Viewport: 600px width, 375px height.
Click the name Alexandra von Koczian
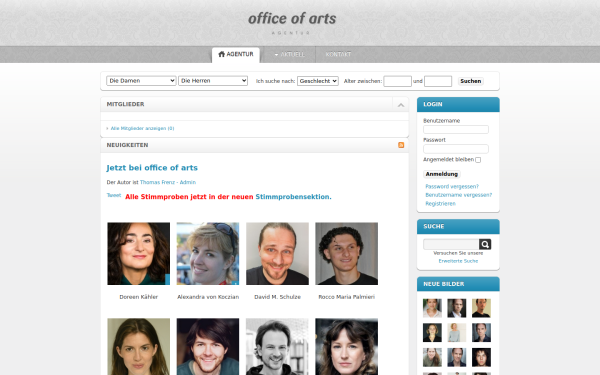pos(208,297)
